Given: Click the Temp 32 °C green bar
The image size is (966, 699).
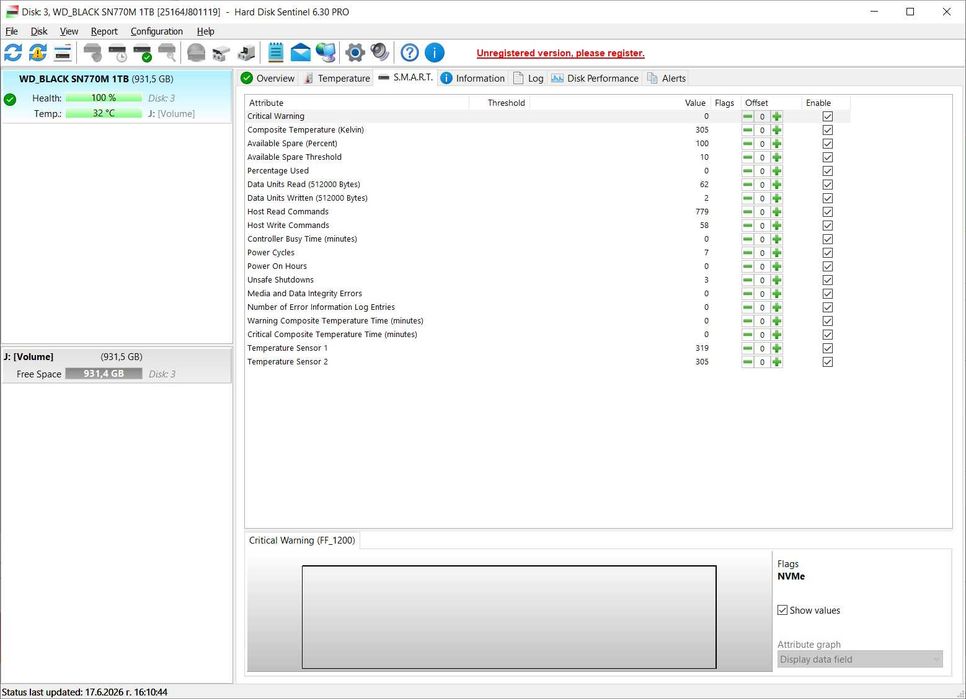Looking at the screenshot, I should point(104,113).
